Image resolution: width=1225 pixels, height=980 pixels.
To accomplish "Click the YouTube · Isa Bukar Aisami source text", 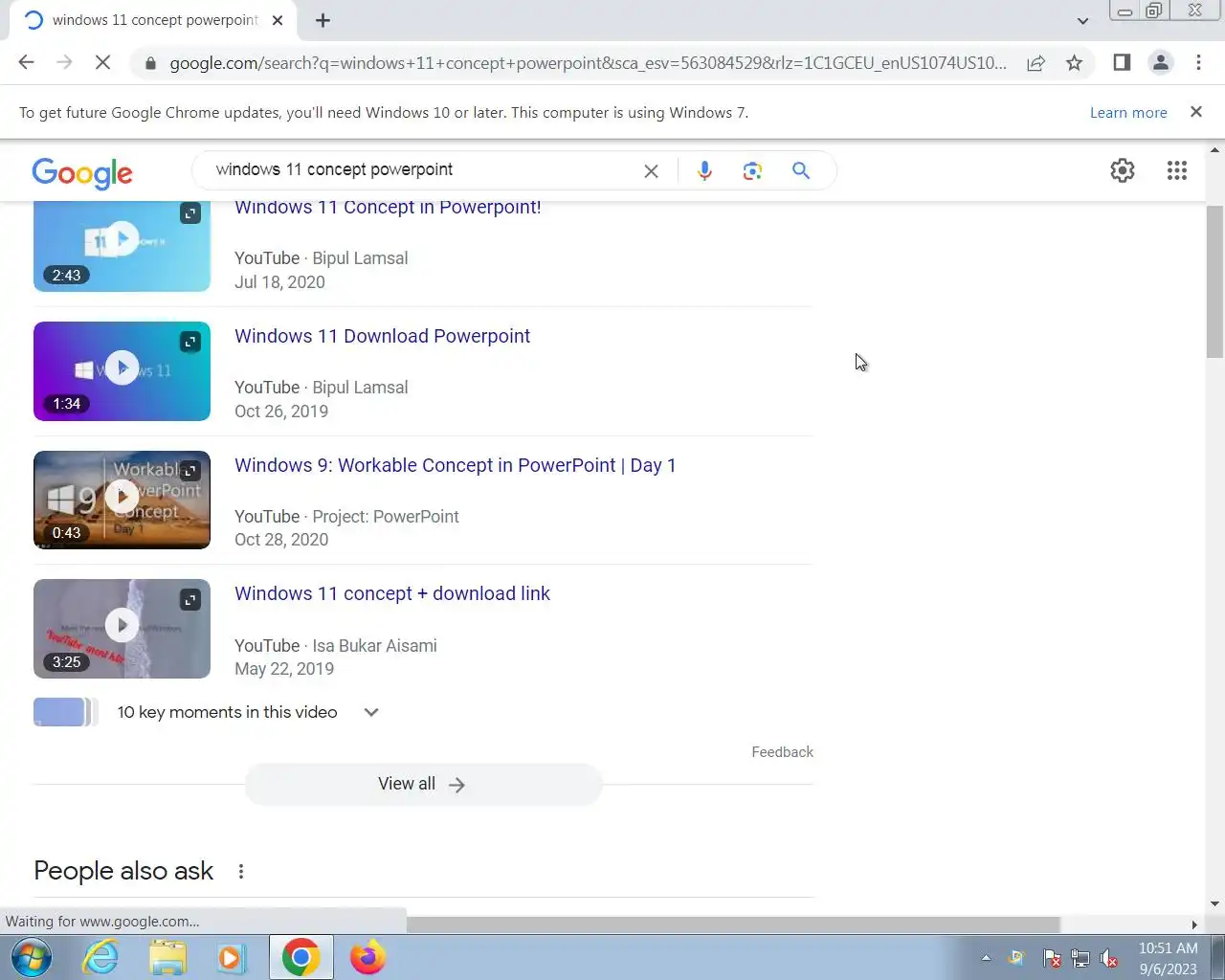I will coord(336,646).
